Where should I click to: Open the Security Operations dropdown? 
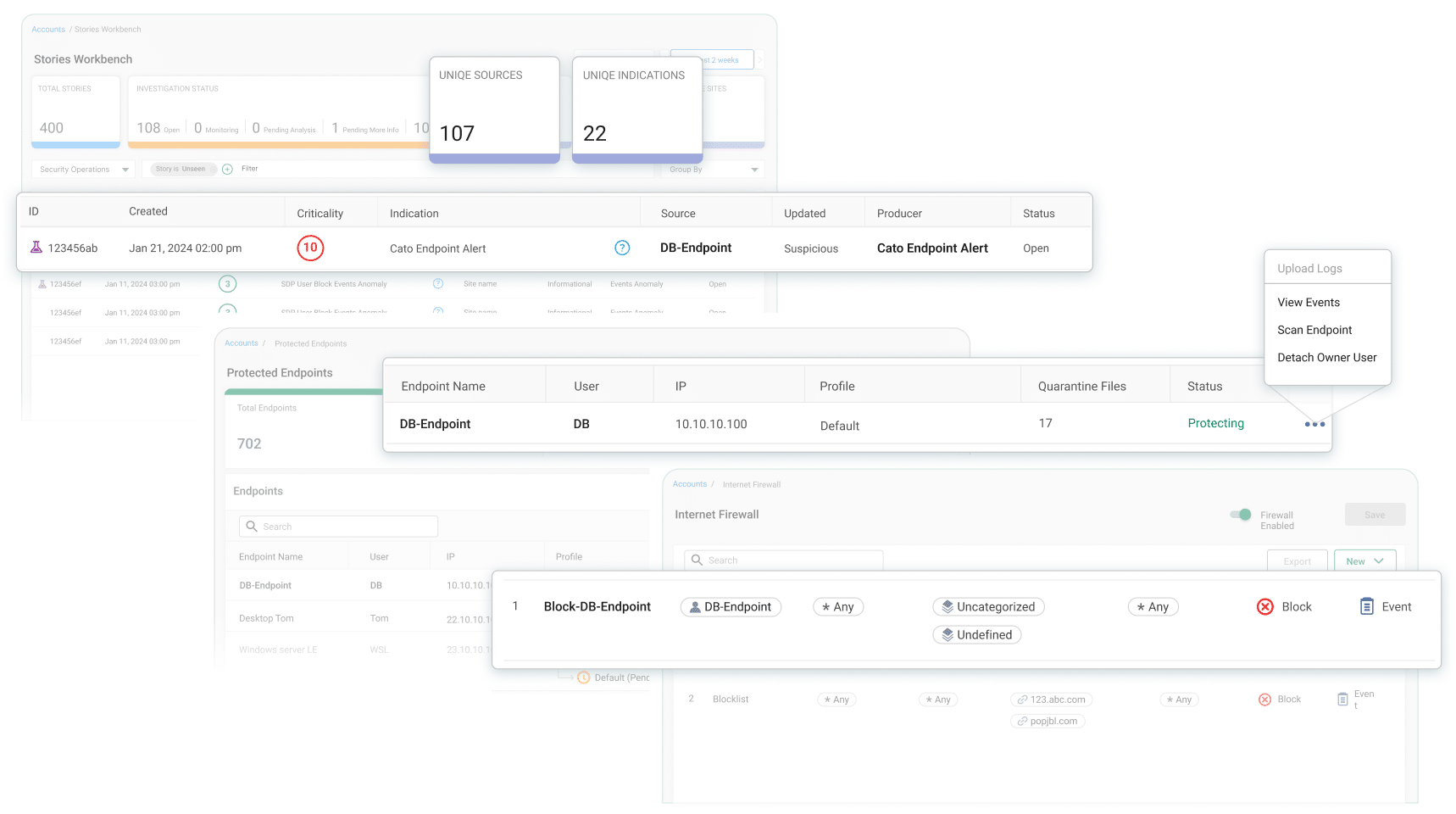pyautogui.click(x=83, y=170)
